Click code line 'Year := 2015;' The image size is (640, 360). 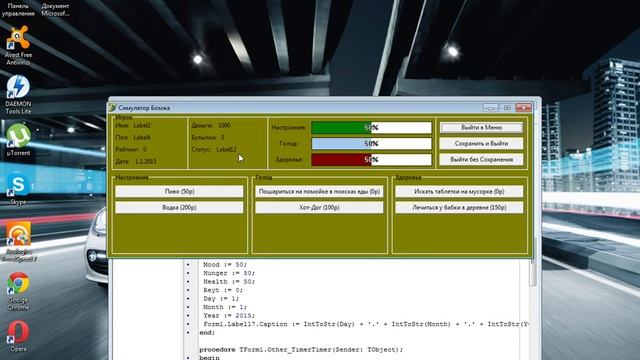coord(229,316)
